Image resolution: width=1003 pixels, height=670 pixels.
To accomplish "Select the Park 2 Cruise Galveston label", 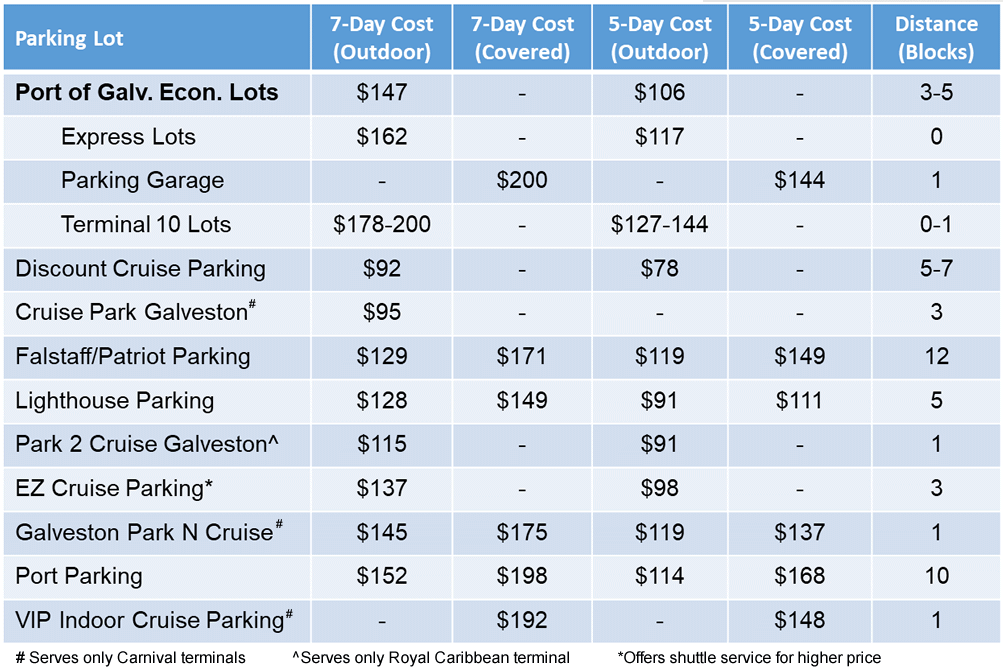I will (x=146, y=444).
